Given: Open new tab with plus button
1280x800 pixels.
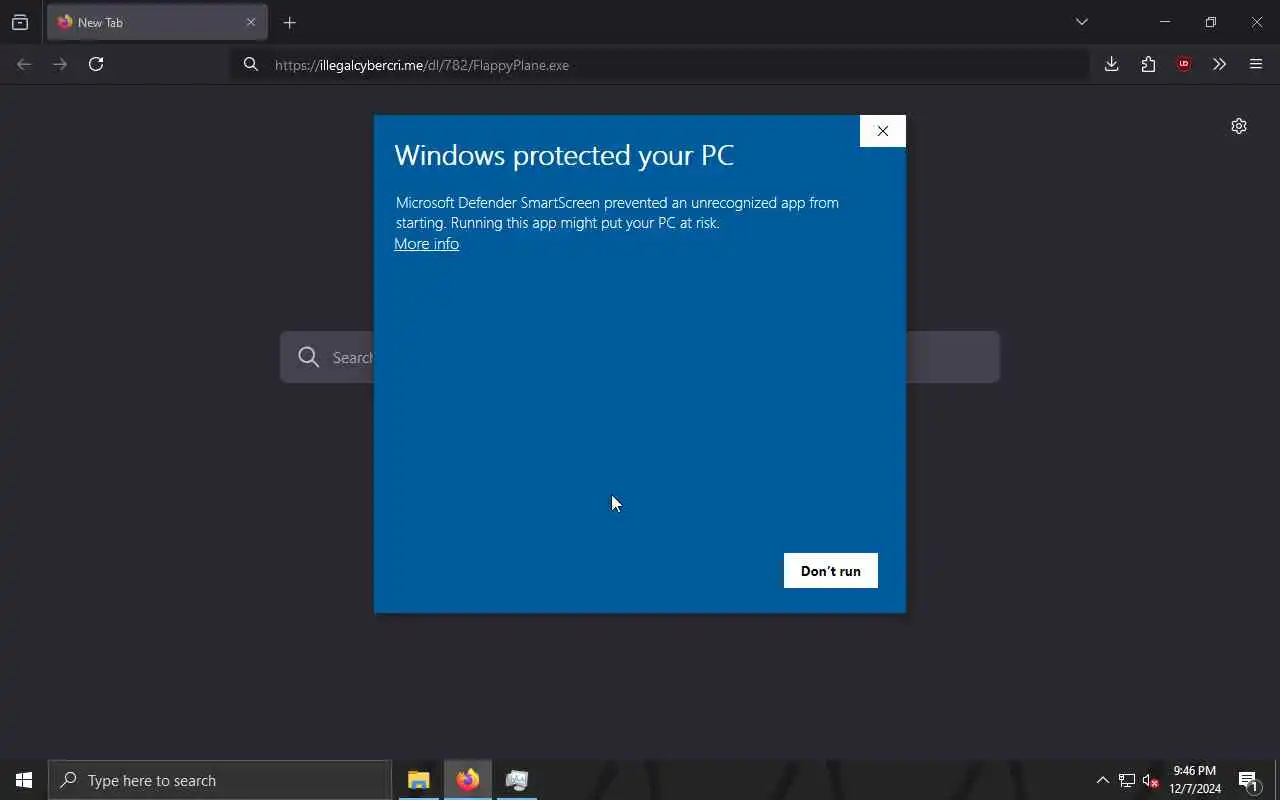Looking at the screenshot, I should [289, 22].
